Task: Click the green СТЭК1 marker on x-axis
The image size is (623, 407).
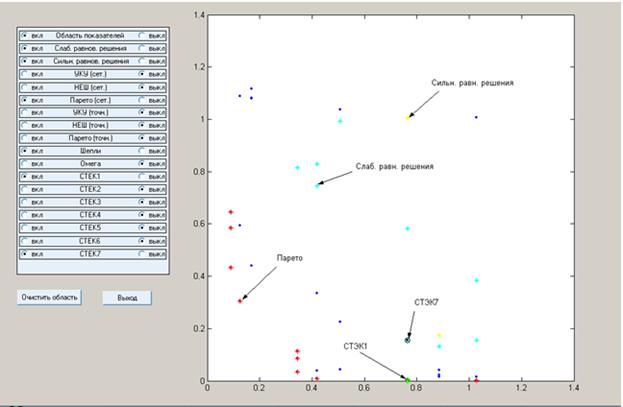Action: 407,379
